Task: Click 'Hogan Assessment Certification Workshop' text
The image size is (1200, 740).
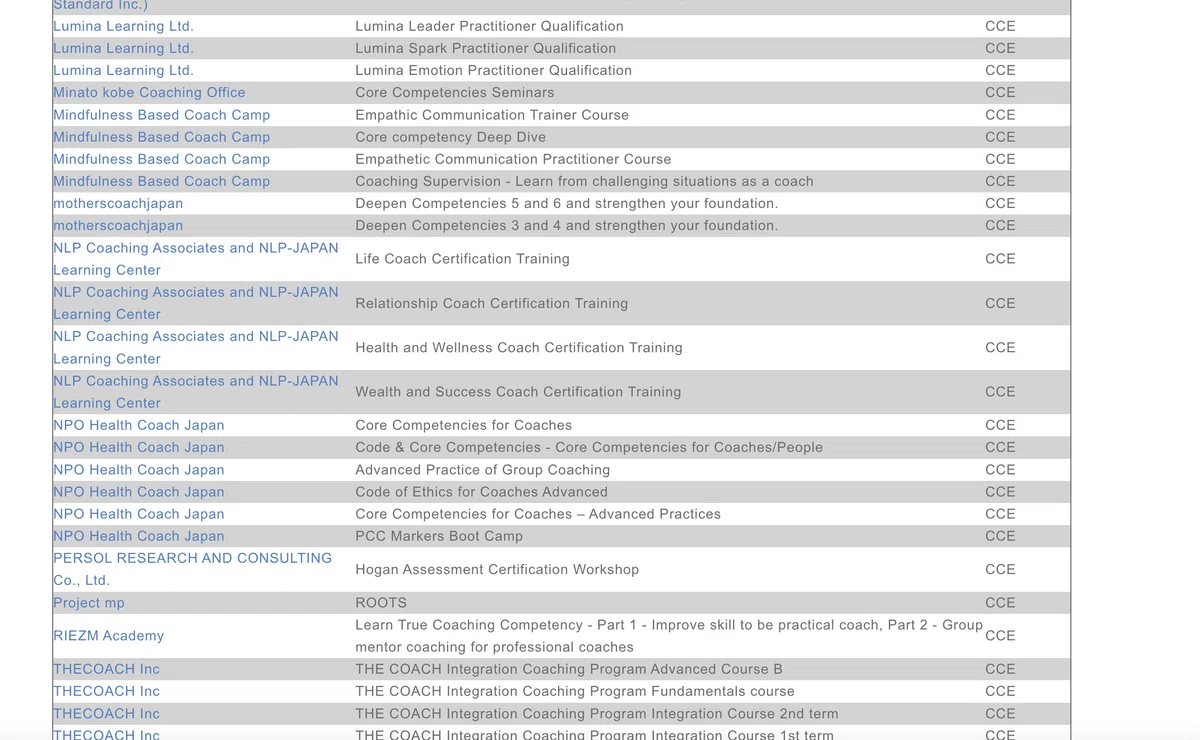Action: tap(497, 569)
